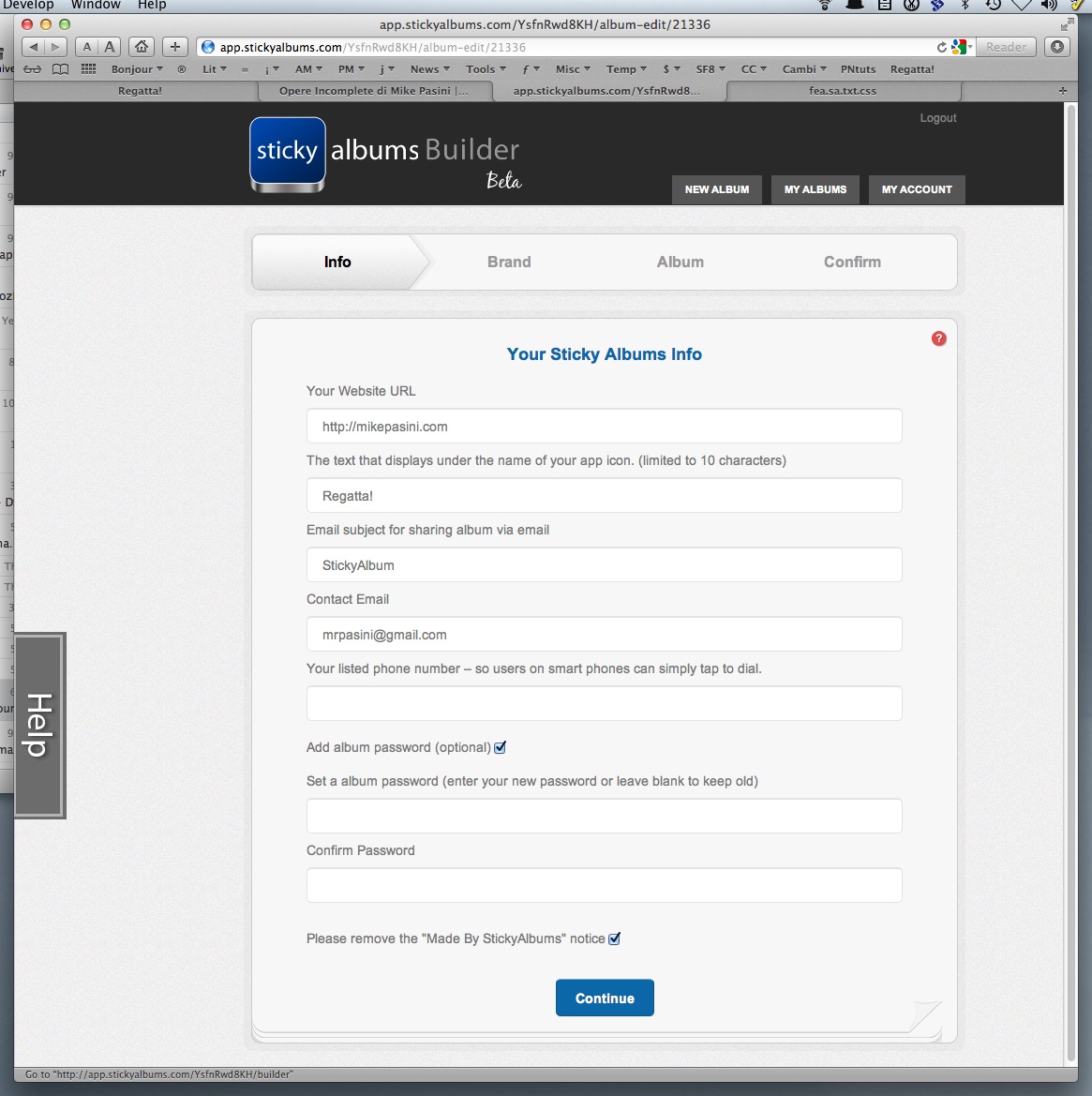Image resolution: width=1092 pixels, height=1096 pixels.
Task: Click into the phone number field
Action: click(604, 704)
